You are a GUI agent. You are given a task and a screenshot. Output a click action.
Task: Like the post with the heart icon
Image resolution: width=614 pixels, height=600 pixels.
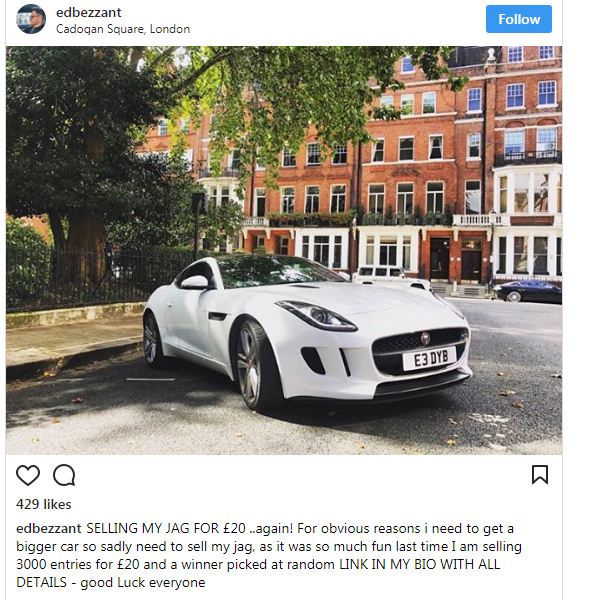(x=28, y=475)
